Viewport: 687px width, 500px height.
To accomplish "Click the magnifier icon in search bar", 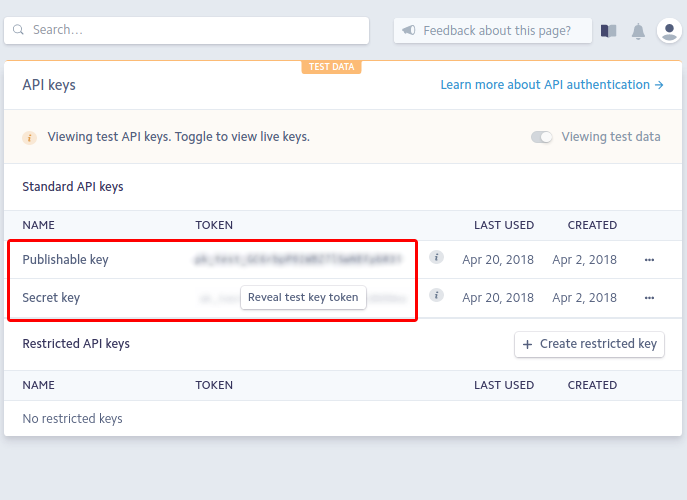I will pyautogui.click(x=19, y=30).
